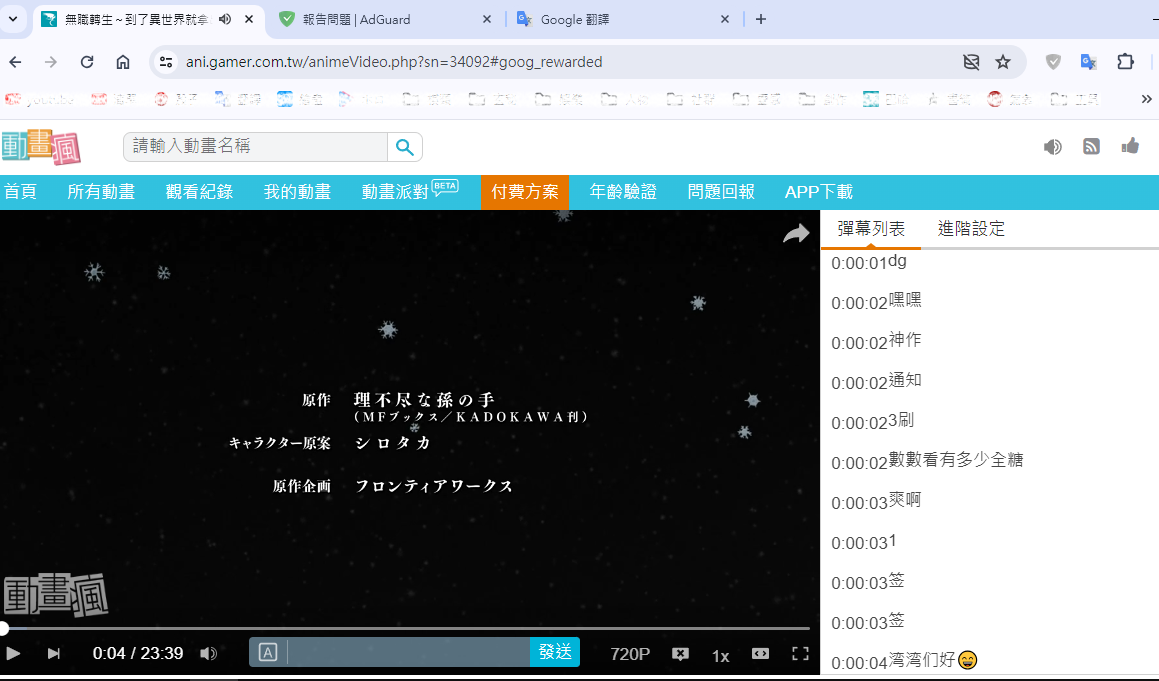Expand hidden bookmarks with the chevron
Image resolution: width=1159 pixels, height=681 pixels.
tap(1145, 99)
